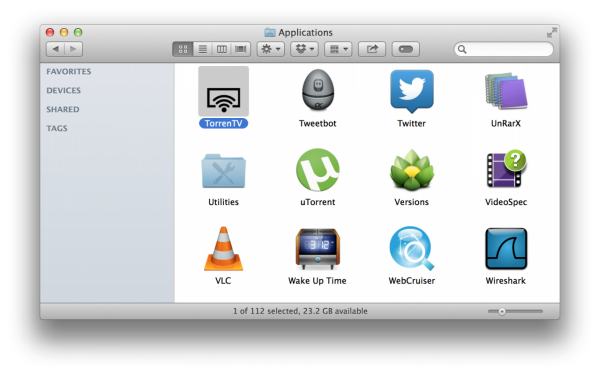This screenshot has height=375, width=600.
Task: Select the VLC traffic cone icon
Action: tap(223, 249)
